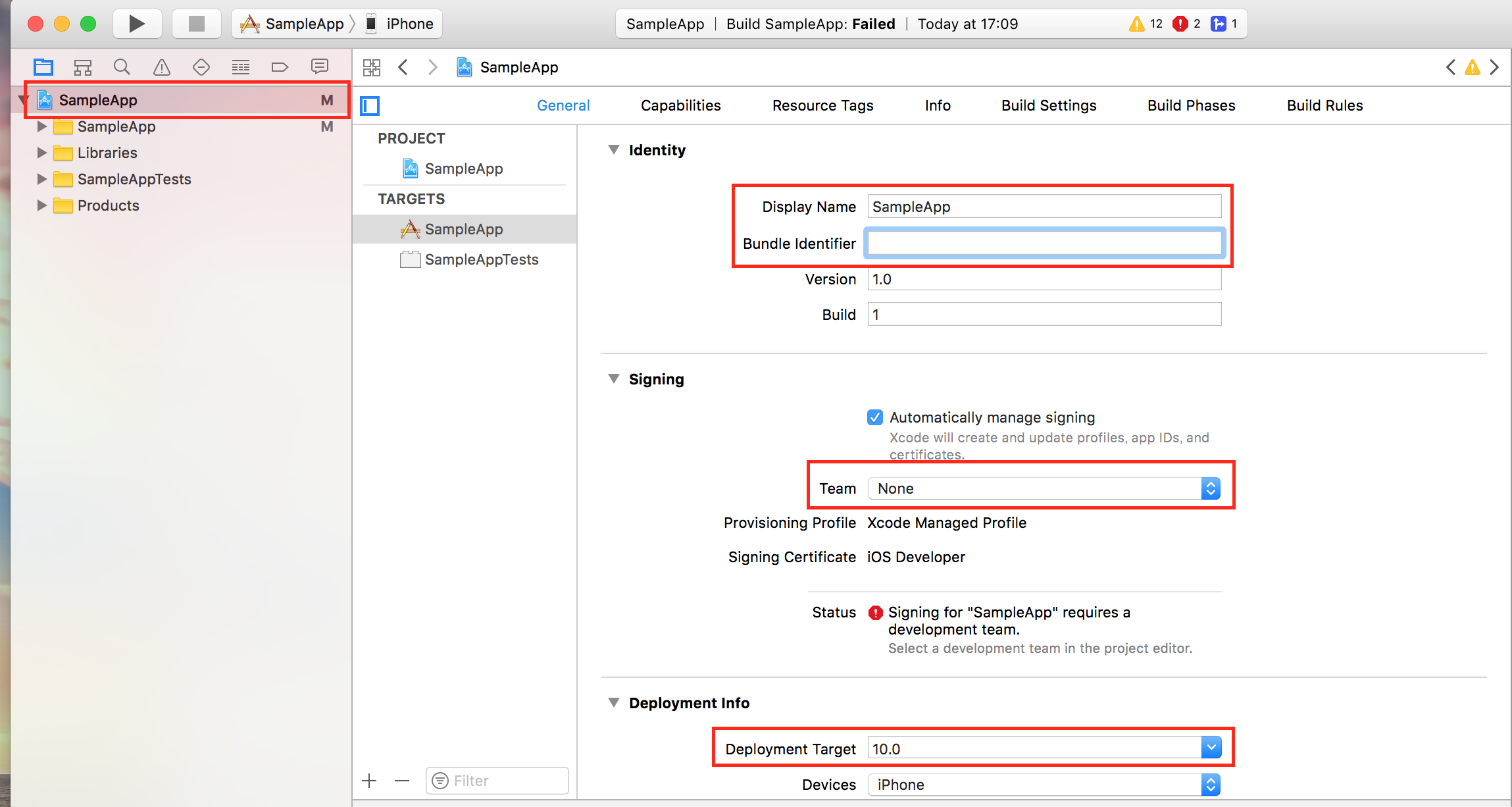Open the Symbol navigator icon
Viewport: 1512px width, 807px height.
point(83,66)
